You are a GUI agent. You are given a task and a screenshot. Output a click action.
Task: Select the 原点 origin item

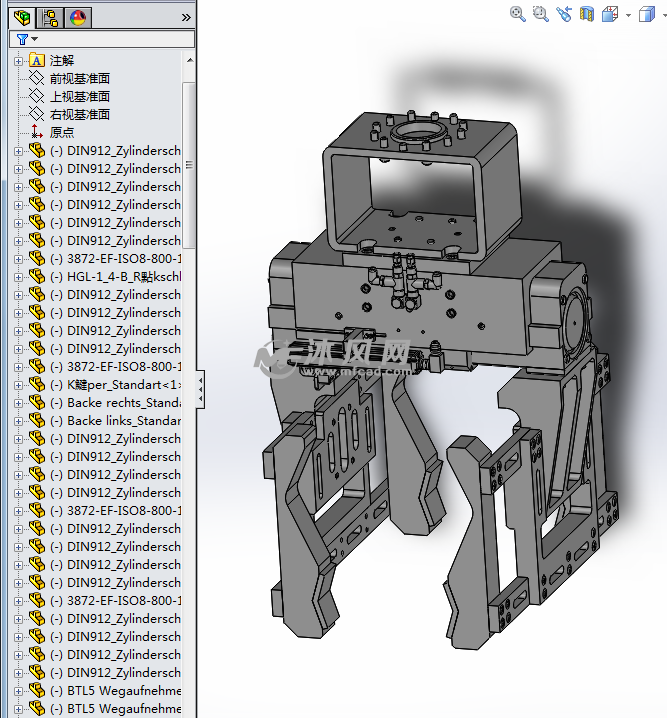coord(62,132)
